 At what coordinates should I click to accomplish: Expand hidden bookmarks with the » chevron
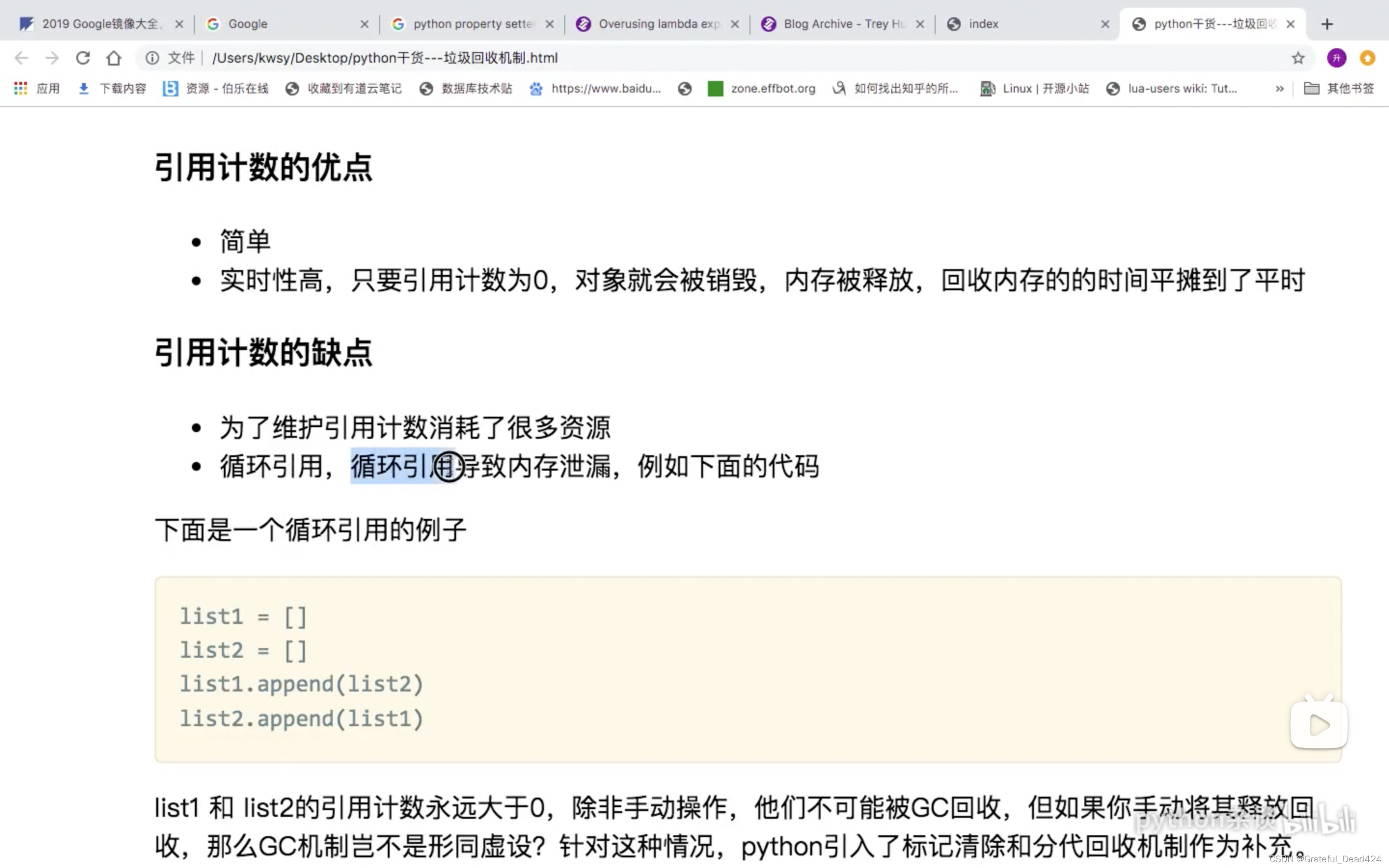pos(1280,88)
